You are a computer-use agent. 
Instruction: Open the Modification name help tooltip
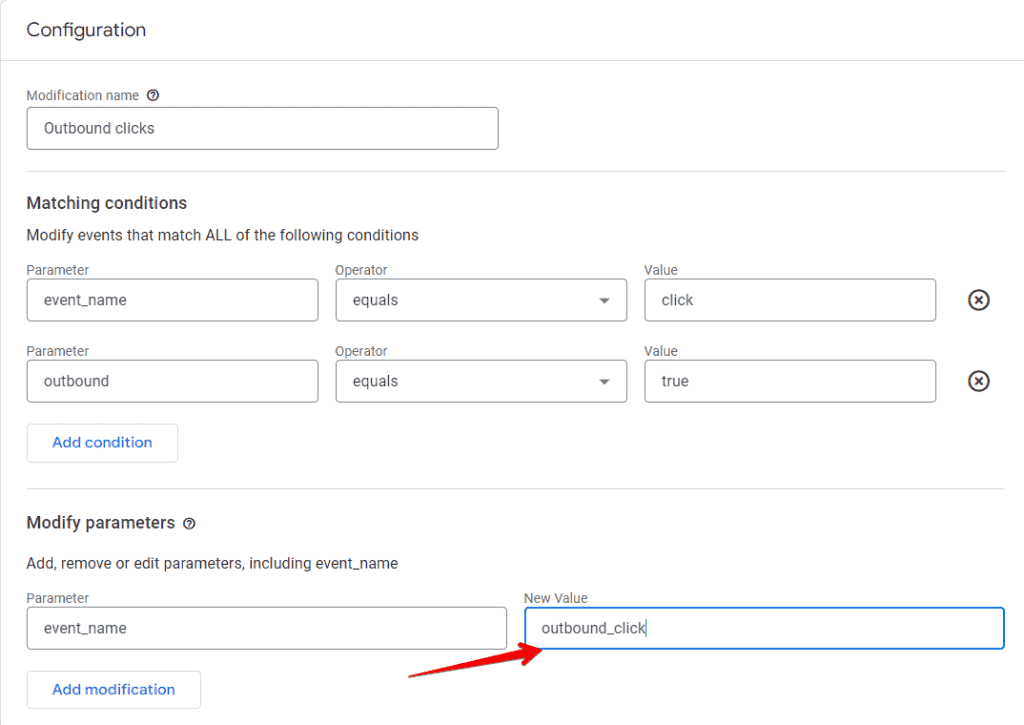tap(152, 95)
